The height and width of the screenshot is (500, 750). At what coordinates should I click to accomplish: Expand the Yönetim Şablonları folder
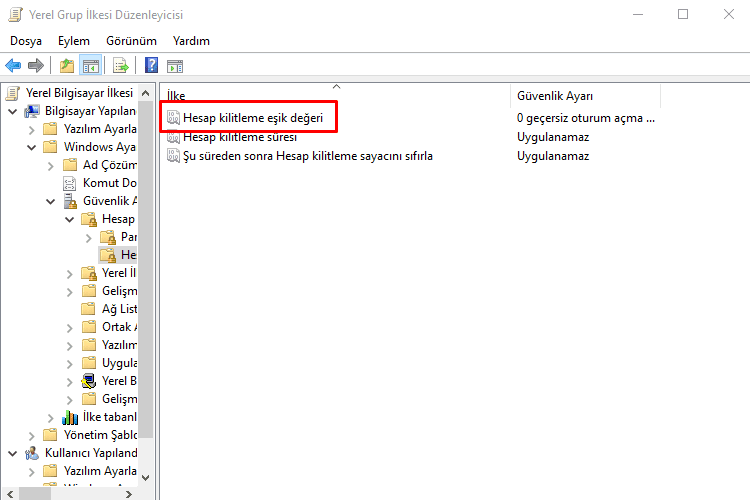(32, 435)
